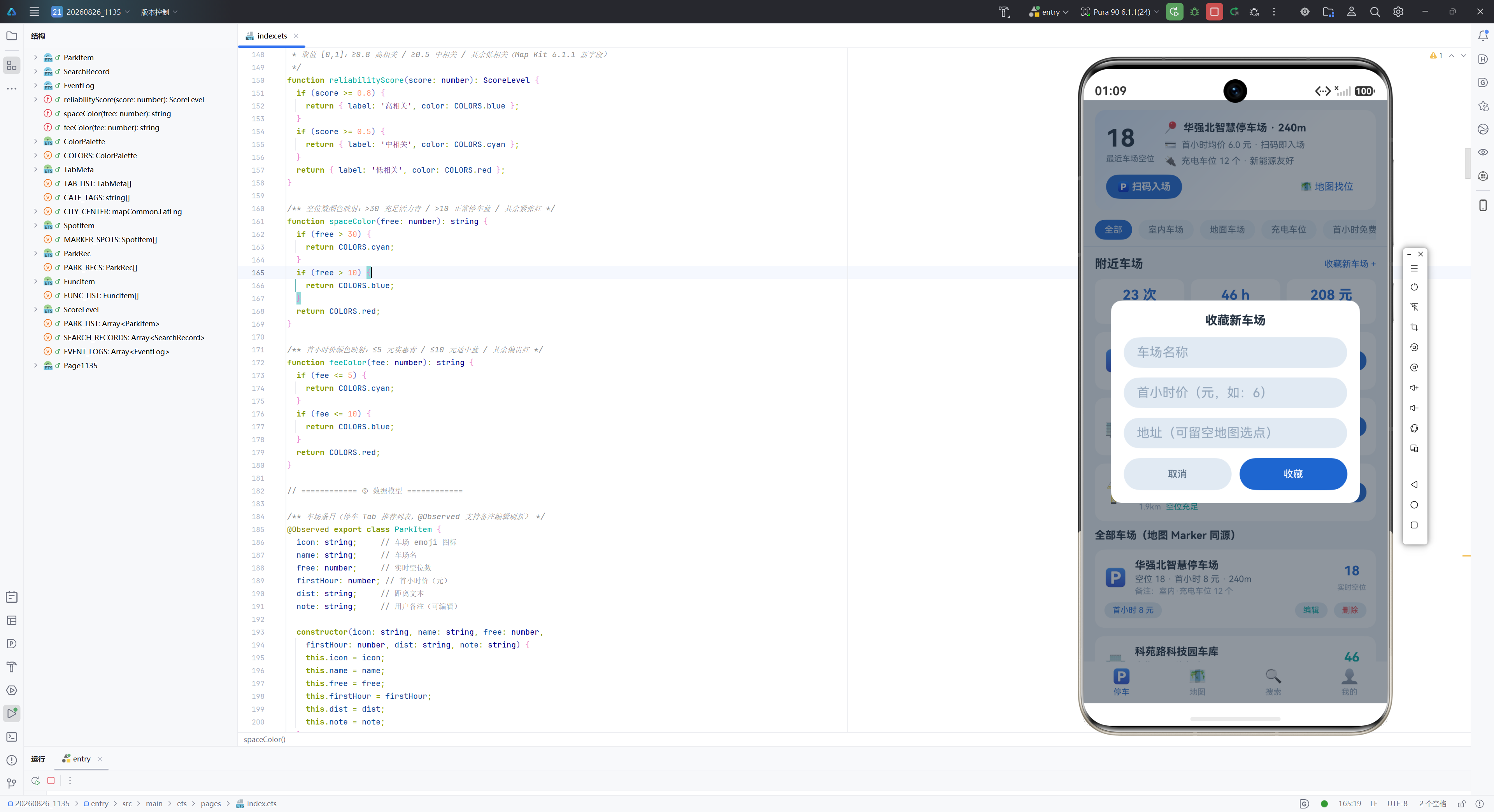
Task: Stop process in the Run panel
Action: [x=51, y=781]
